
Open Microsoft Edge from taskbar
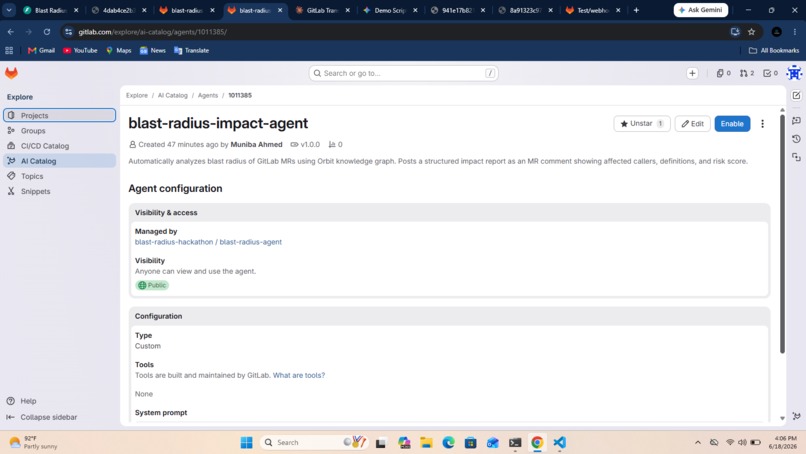(x=448, y=442)
